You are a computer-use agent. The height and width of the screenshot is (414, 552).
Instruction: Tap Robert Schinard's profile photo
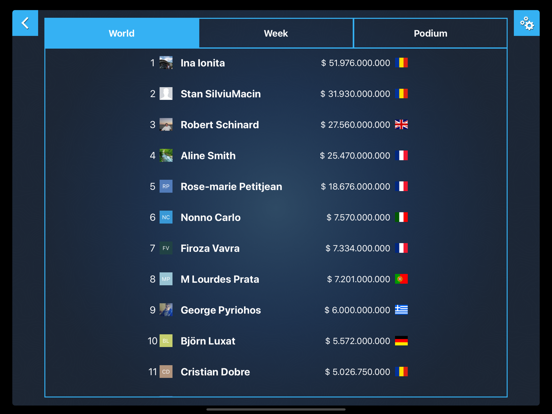click(x=166, y=125)
